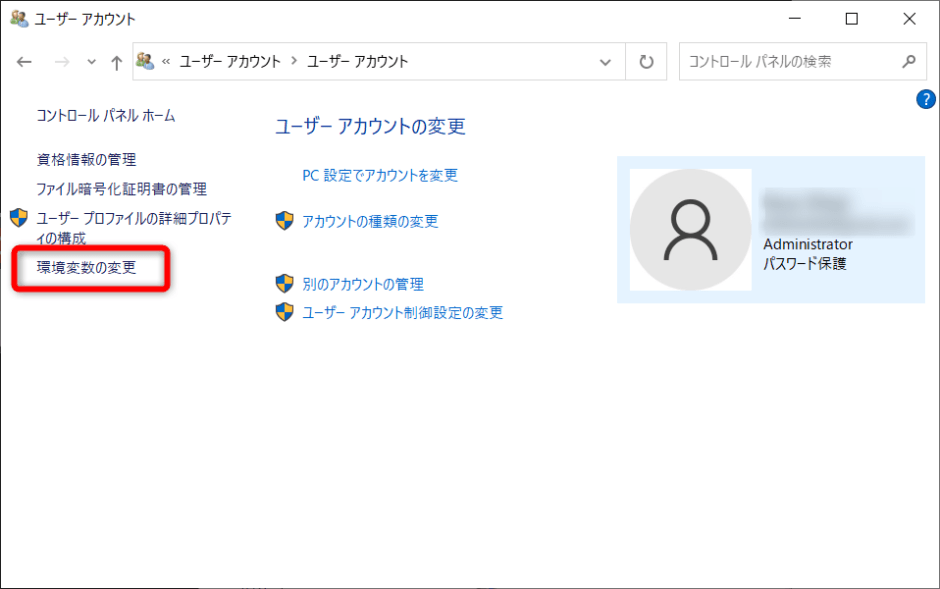The height and width of the screenshot is (589, 940).
Task: Click the user account profile picture
Action: coord(691,230)
